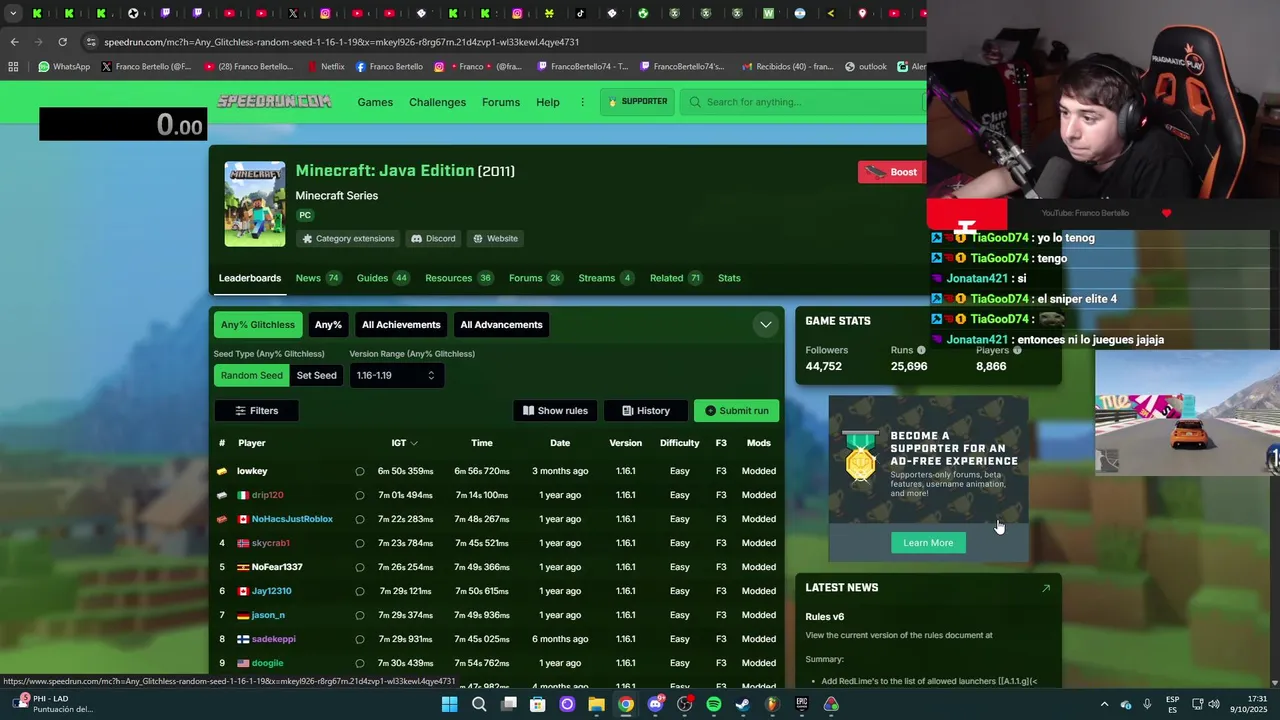
Task: Click the green Submit run button
Action: tap(736, 411)
